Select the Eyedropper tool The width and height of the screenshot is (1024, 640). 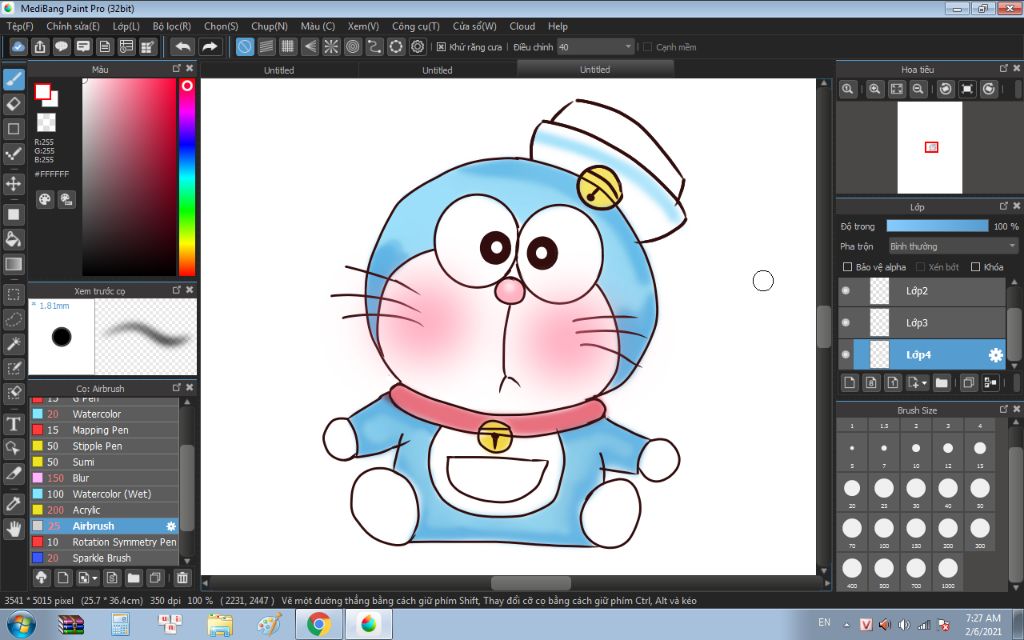(x=13, y=504)
